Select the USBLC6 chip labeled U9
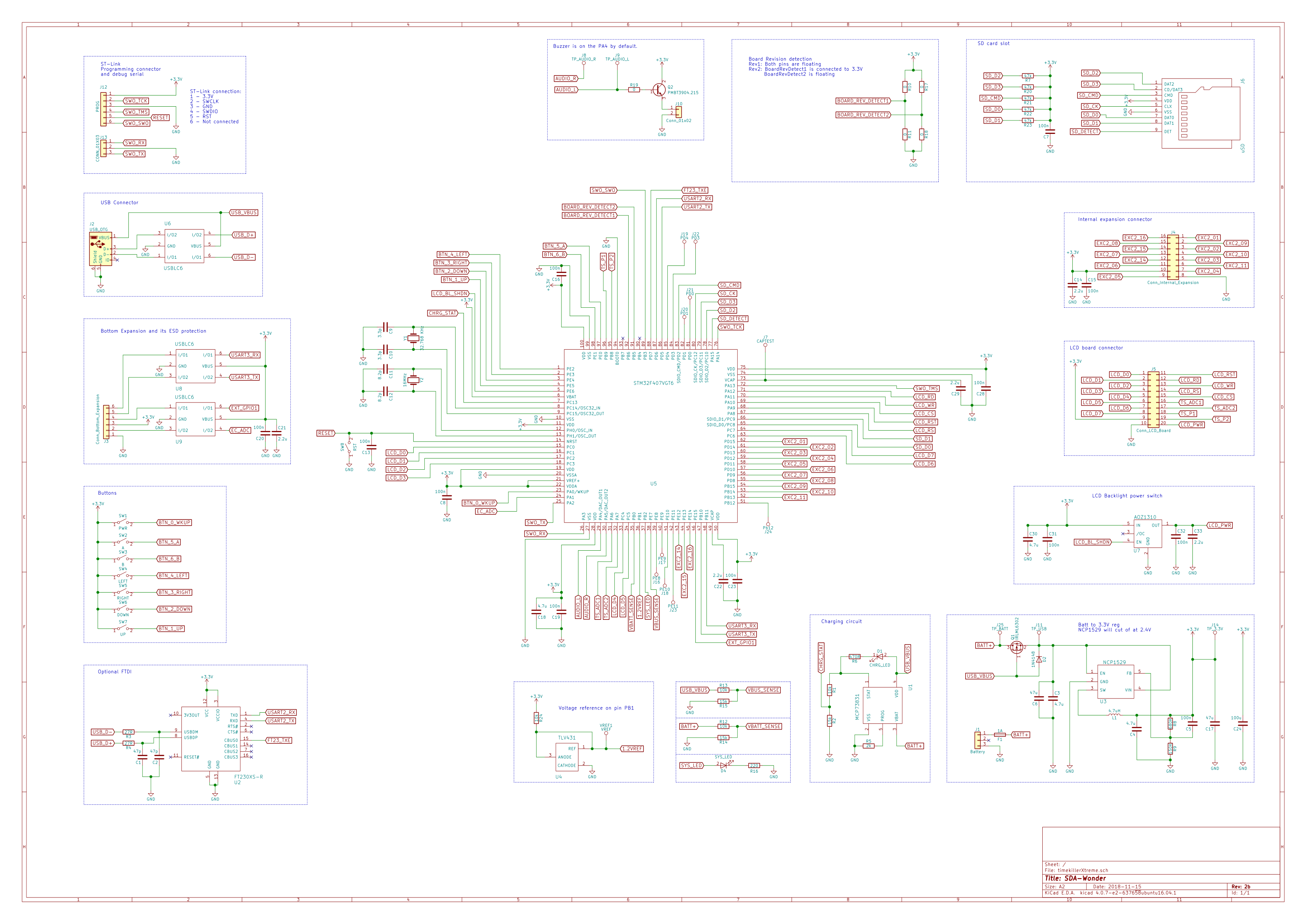This screenshot has width=1307, height=924. (196, 419)
